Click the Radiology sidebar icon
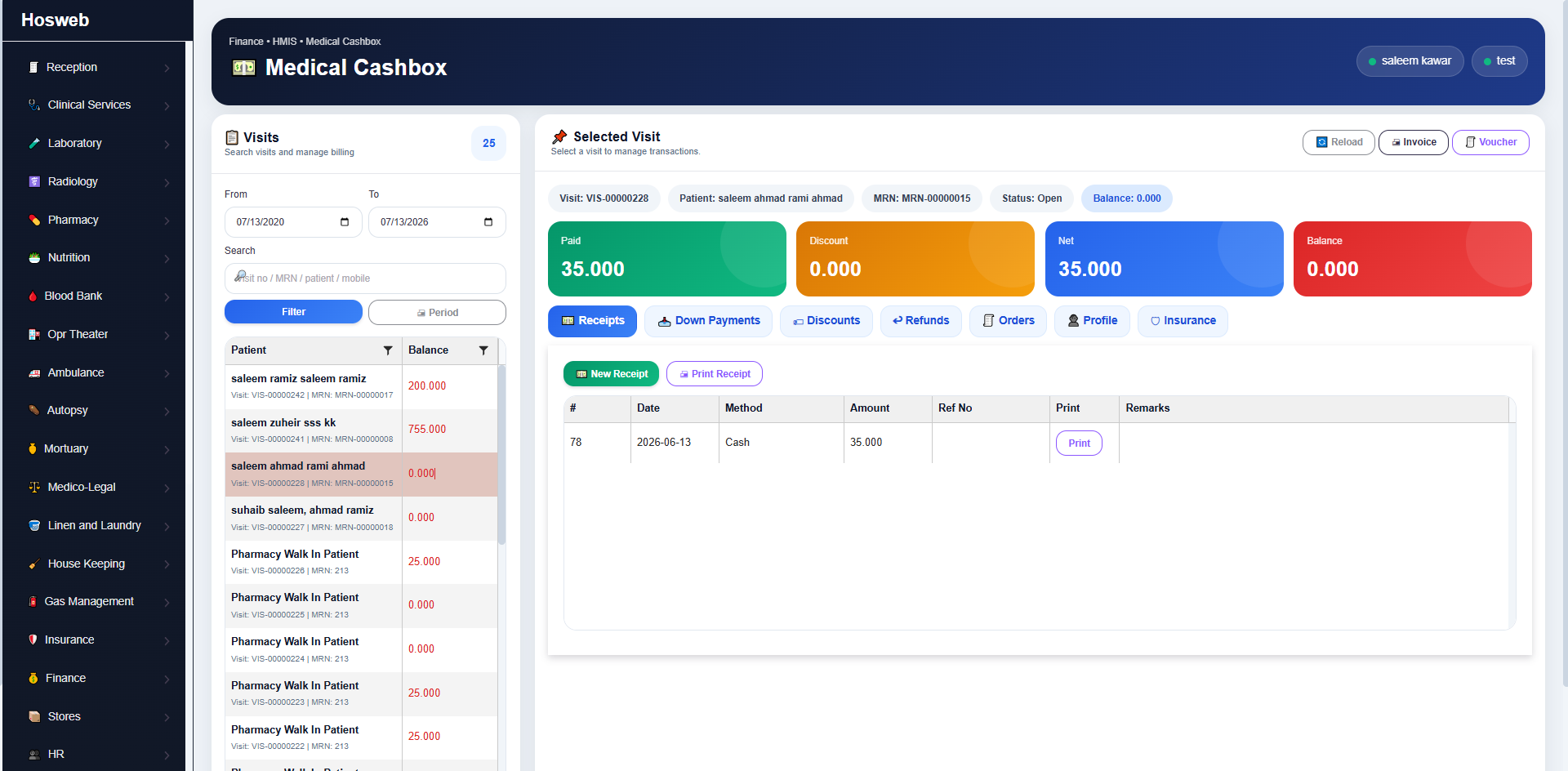This screenshot has width=1568, height=771. pyautogui.click(x=34, y=181)
